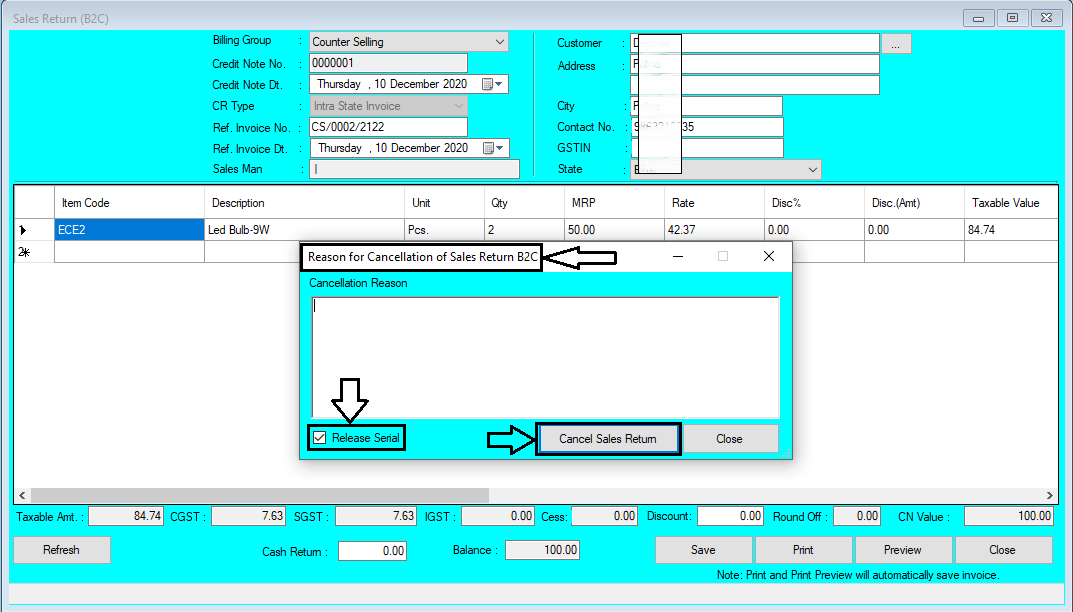The image size is (1073, 612).
Task: Click the Cancel Sales Return button
Action: (x=608, y=438)
